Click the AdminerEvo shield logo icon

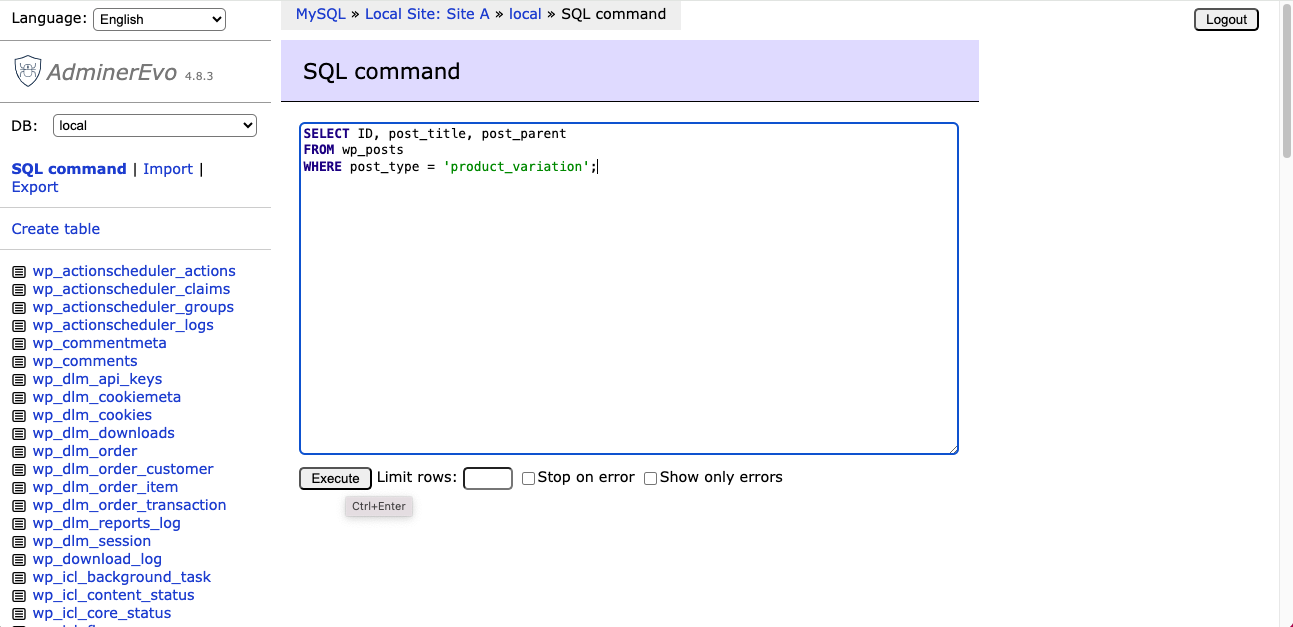28,71
